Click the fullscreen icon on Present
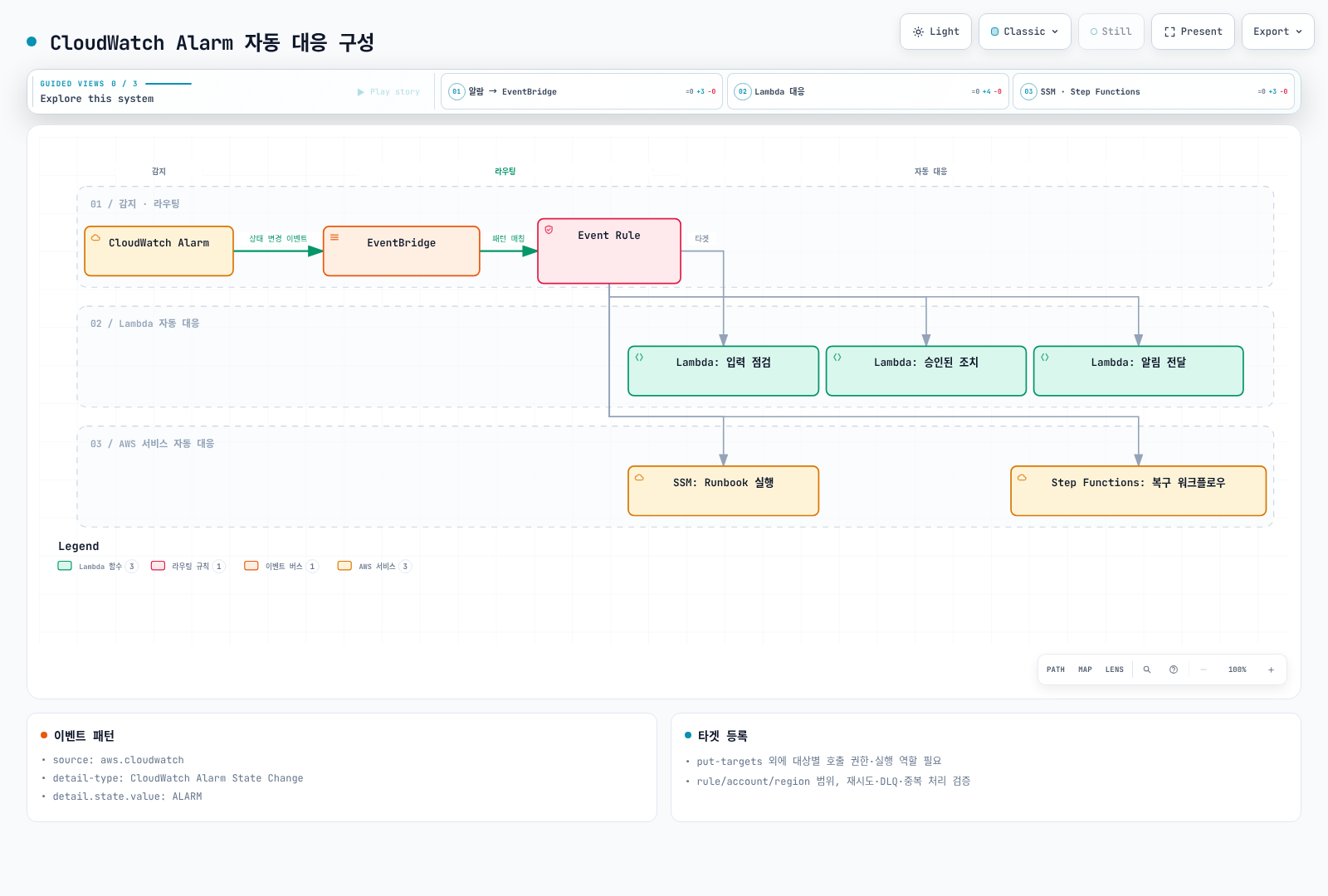 coord(1169,32)
